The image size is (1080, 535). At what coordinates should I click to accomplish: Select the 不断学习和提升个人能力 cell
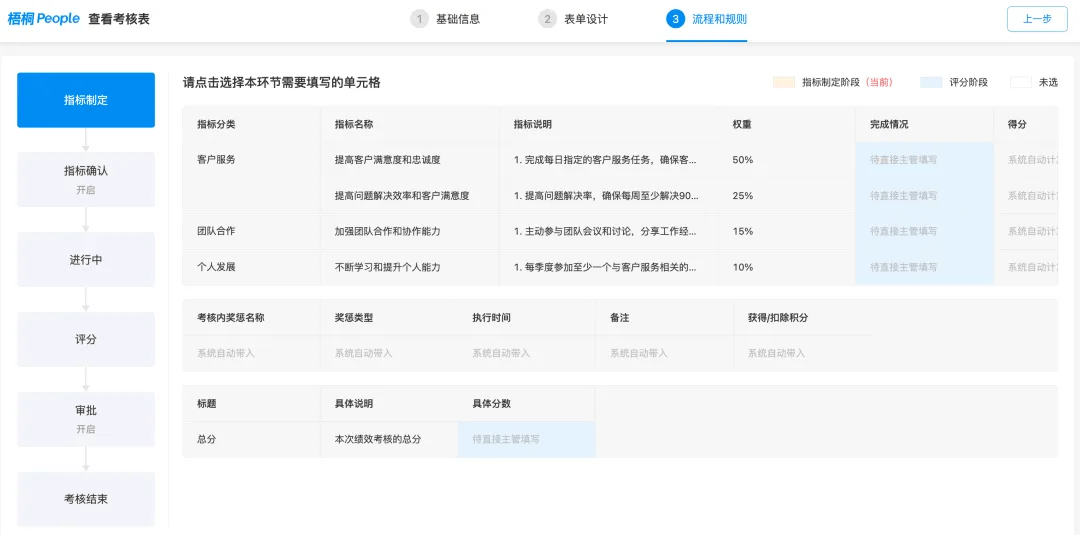410,267
